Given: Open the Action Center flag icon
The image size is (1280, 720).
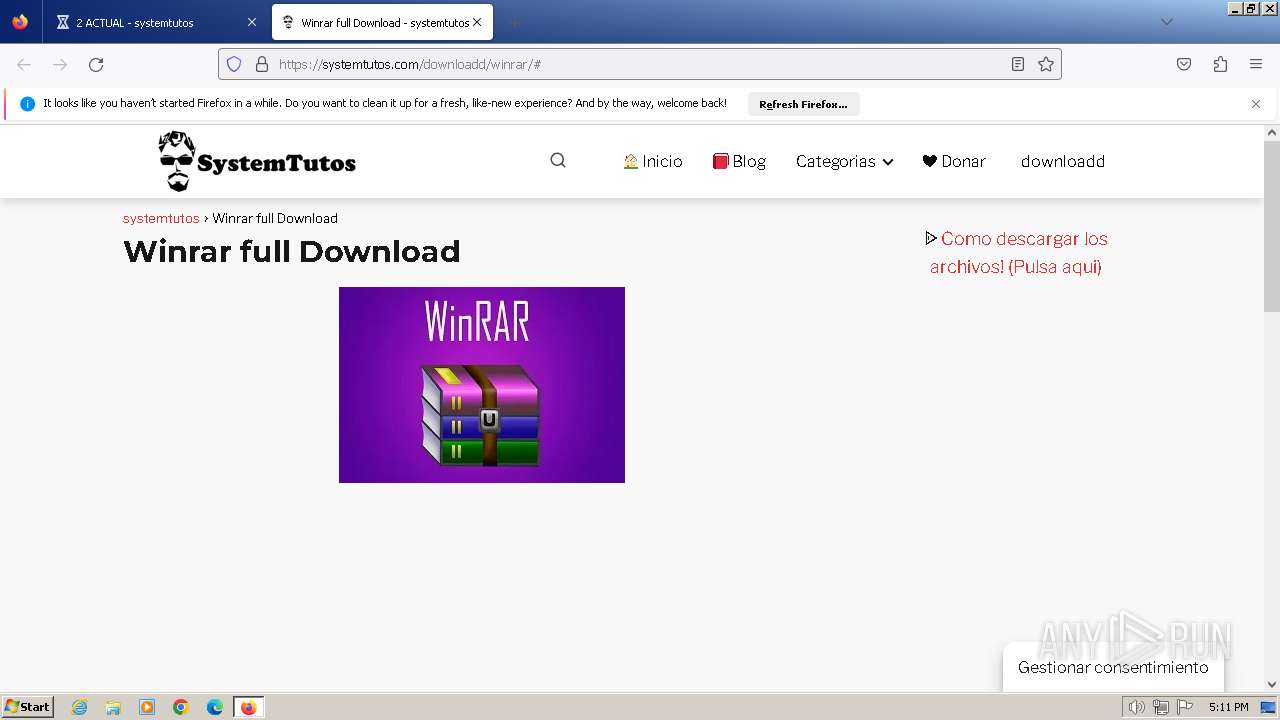Looking at the screenshot, I should [x=1185, y=707].
